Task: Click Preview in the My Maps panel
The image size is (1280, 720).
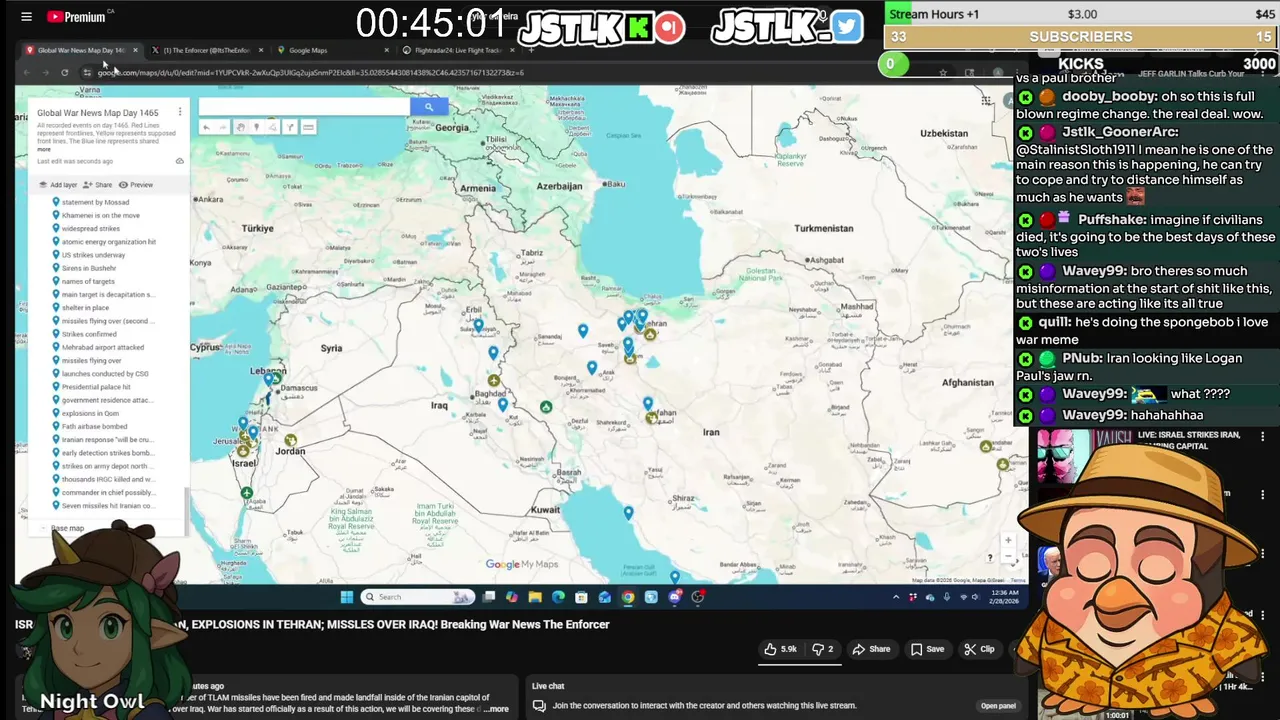Action: tap(136, 185)
